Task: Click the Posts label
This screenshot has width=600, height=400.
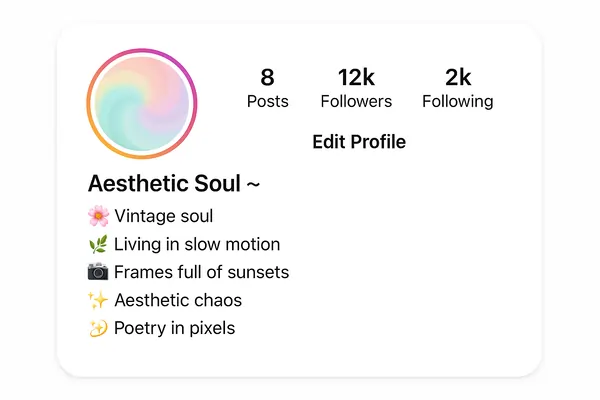Action: tap(267, 101)
